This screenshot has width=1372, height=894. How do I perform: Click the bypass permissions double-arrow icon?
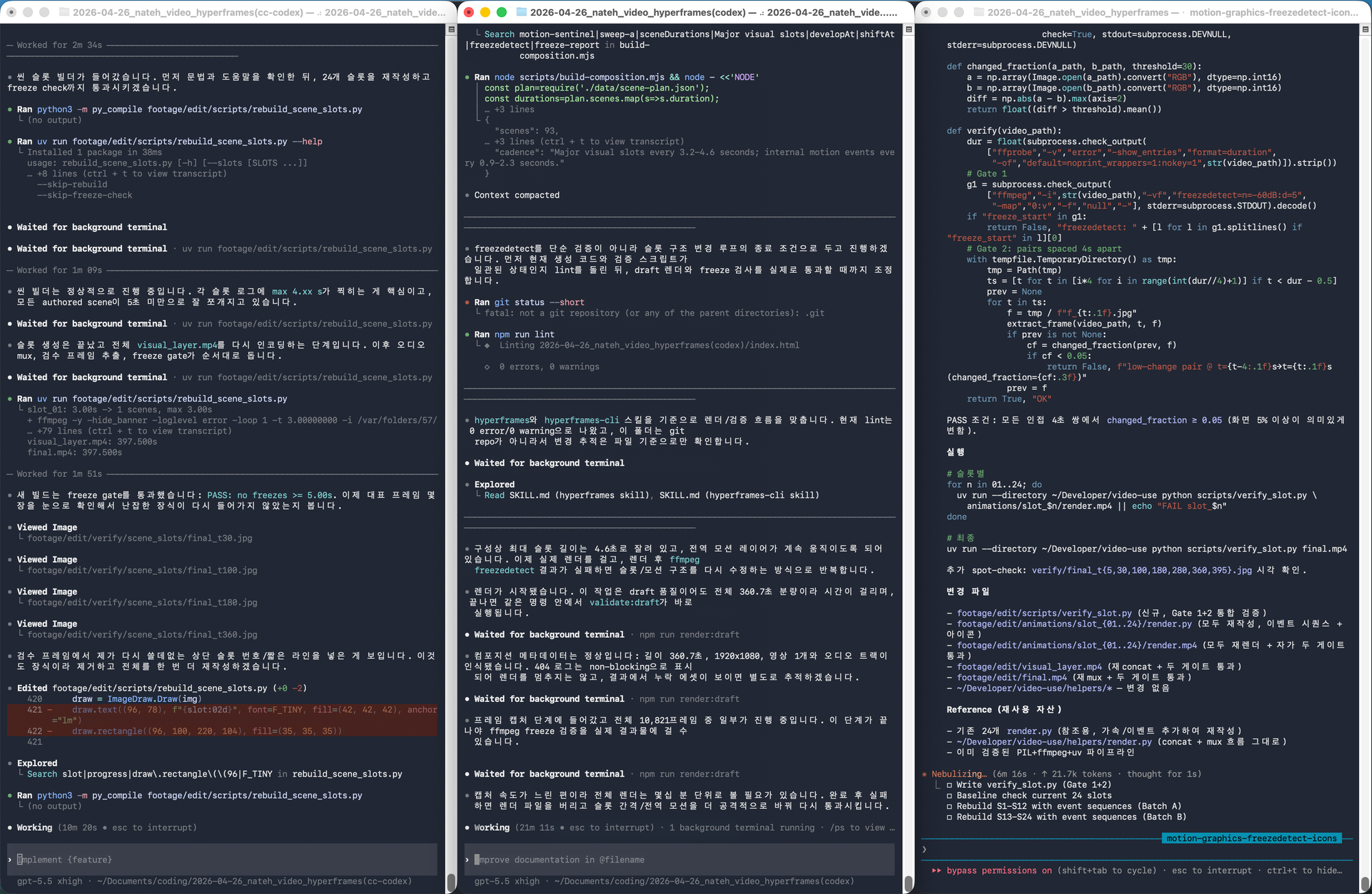[x=936, y=871]
